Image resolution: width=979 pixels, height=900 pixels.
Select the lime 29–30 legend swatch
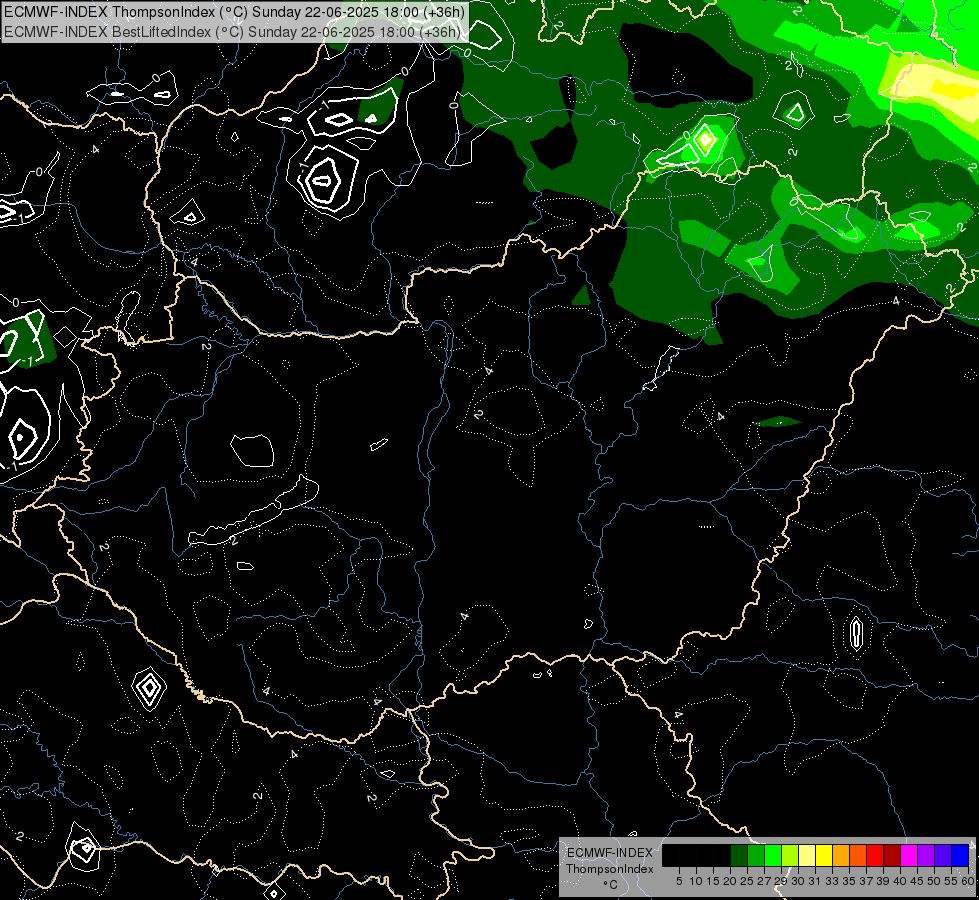[x=790, y=855]
